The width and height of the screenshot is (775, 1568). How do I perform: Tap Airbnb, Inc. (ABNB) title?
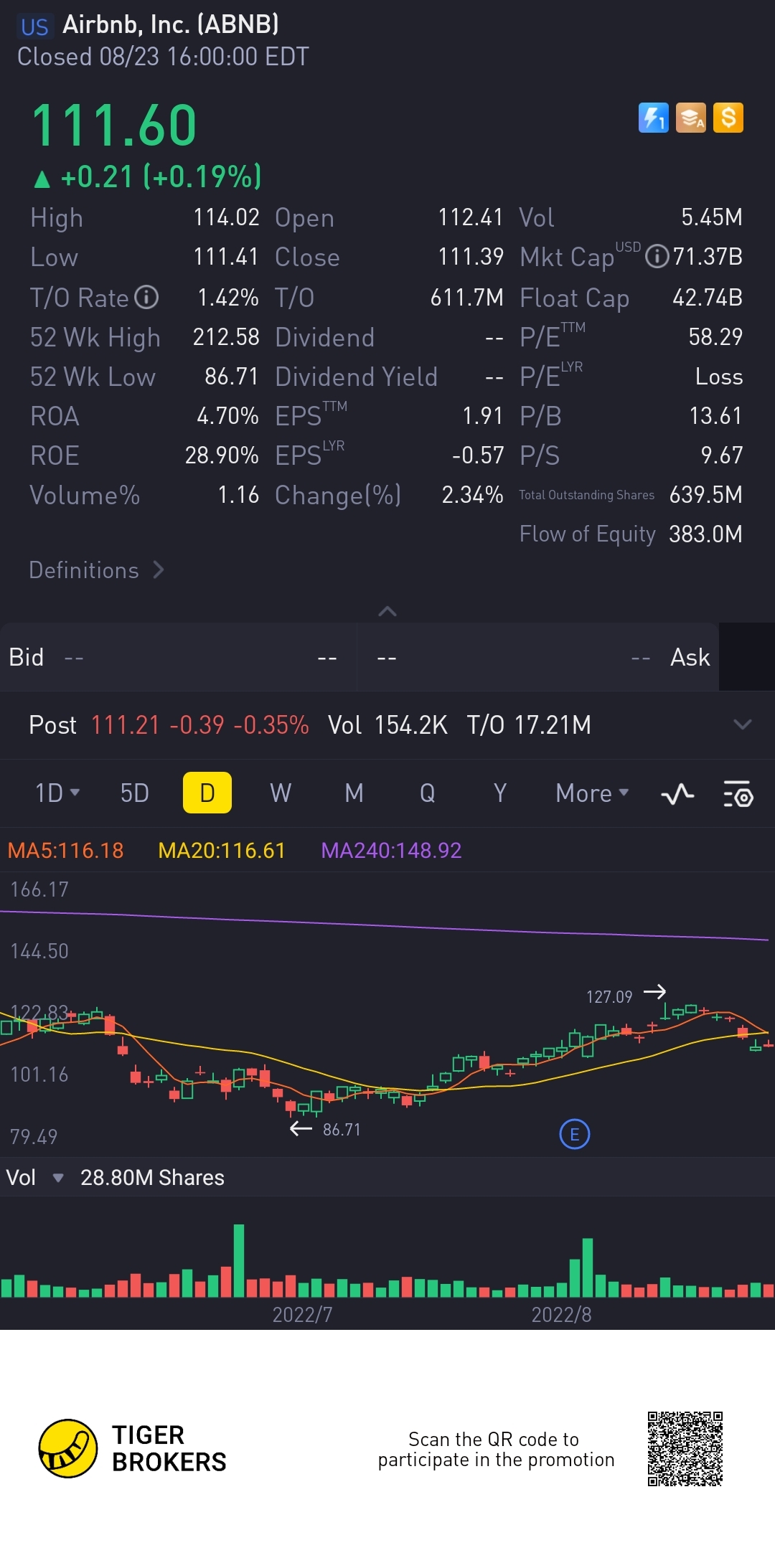click(171, 24)
